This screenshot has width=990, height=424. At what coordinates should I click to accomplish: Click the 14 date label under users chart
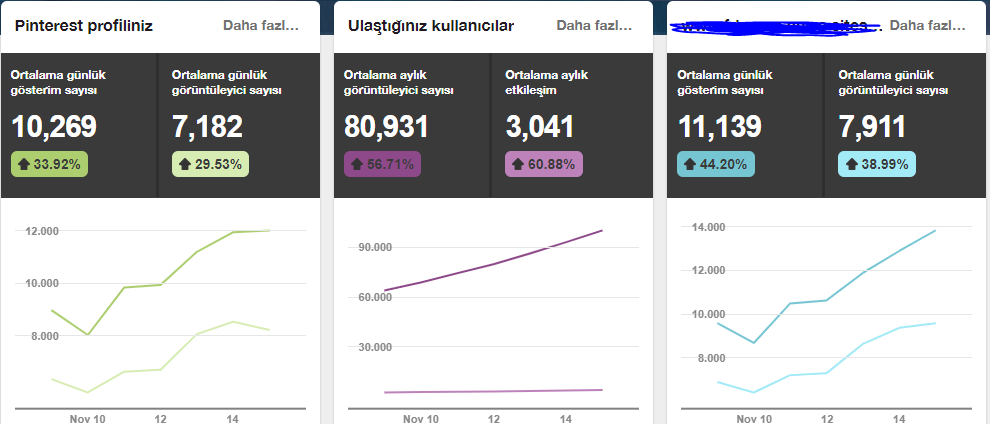pos(566,419)
